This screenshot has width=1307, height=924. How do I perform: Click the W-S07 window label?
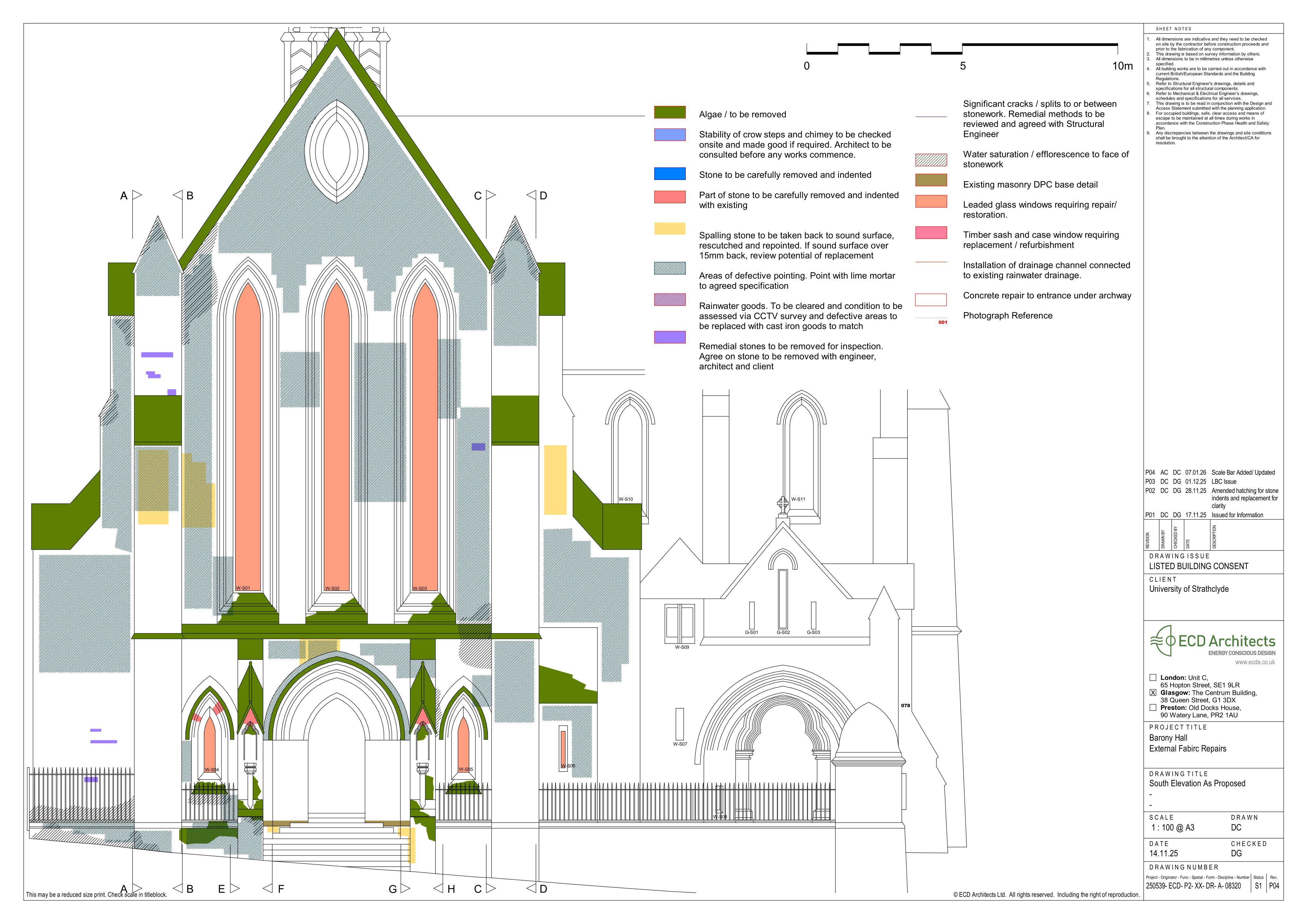pyautogui.click(x=680, y=744)
